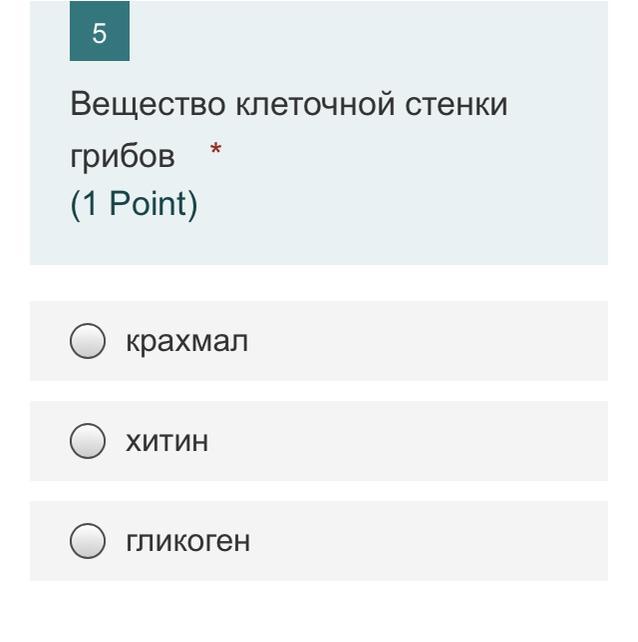Click the blank area of the question header panel
The image size is (638, 642).
click(409, 197)
